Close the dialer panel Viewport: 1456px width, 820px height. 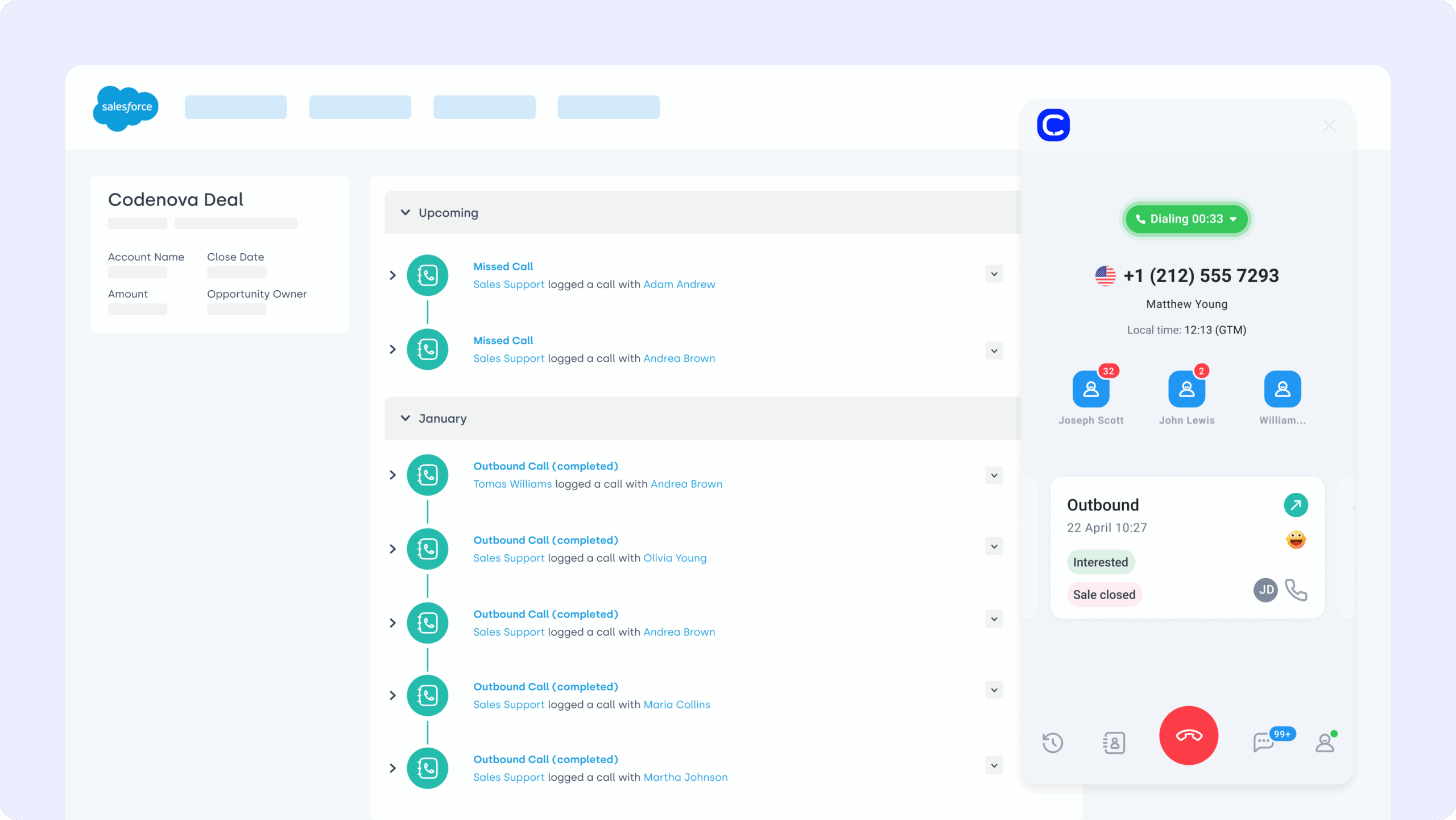point(1329,125)
